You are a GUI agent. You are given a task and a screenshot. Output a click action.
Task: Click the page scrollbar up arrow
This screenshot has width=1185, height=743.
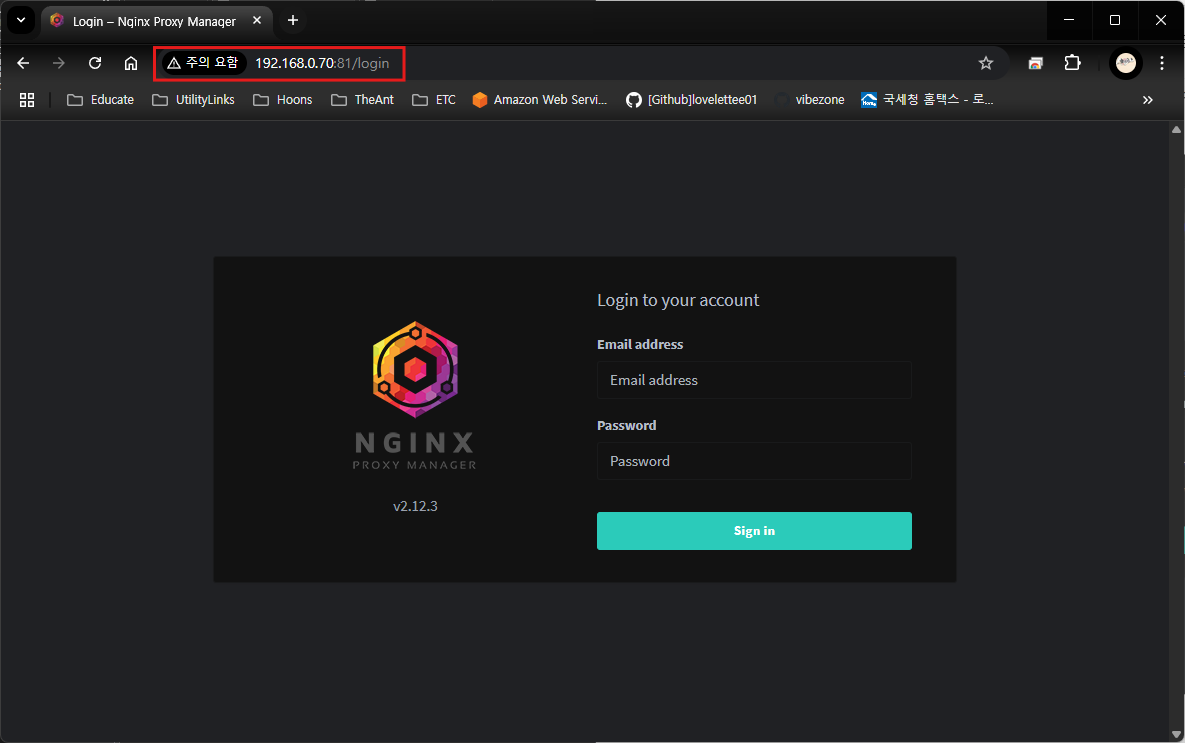1176,130
